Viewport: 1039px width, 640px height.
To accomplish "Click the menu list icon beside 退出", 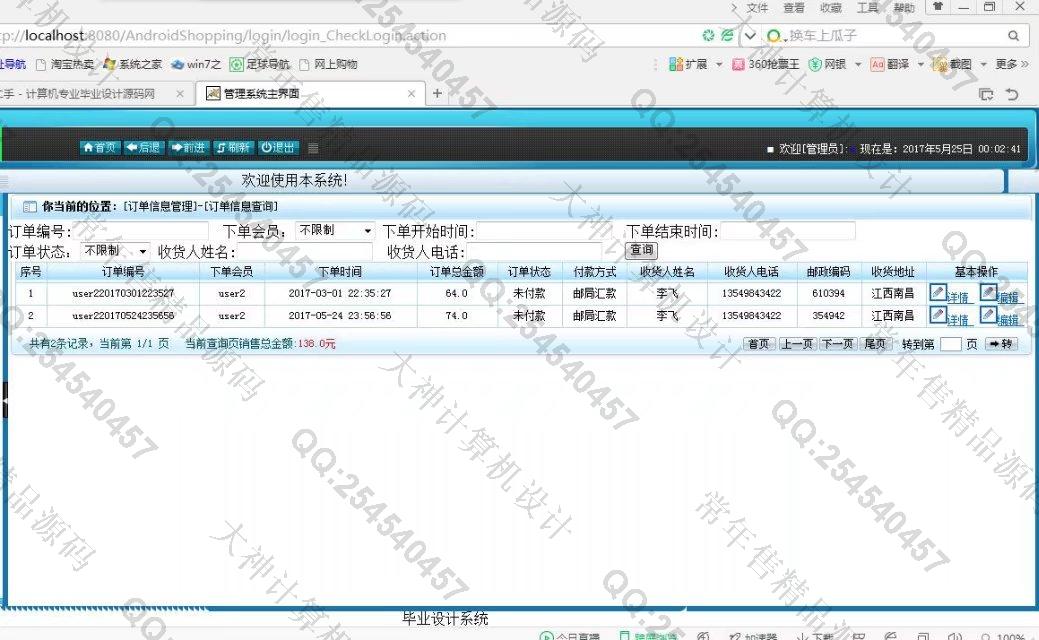I will pyautogui.click(x=313, y=148).
